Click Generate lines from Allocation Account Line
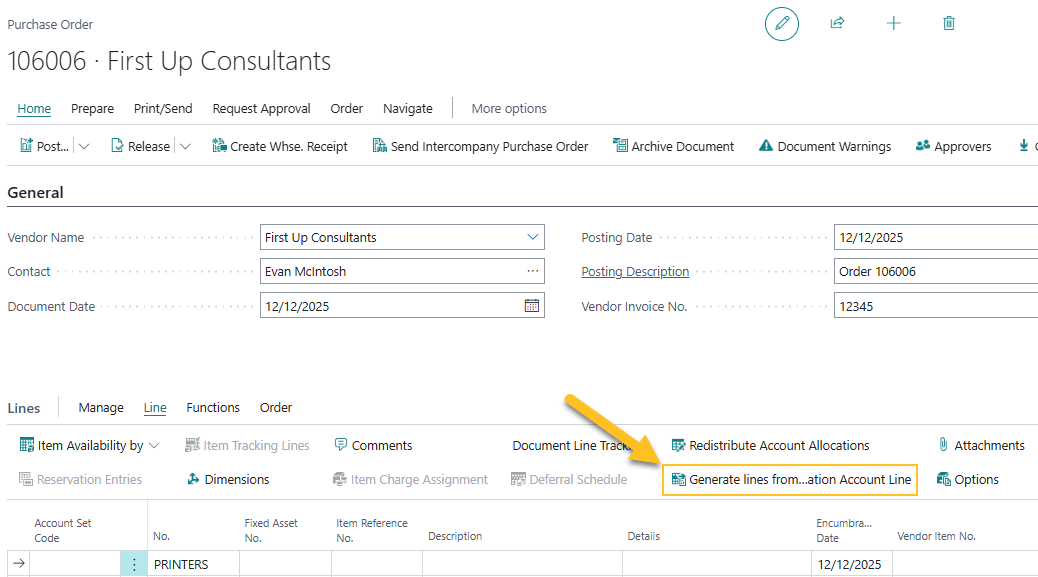This screenshot has height=577, width=1038. pos(789,479)
